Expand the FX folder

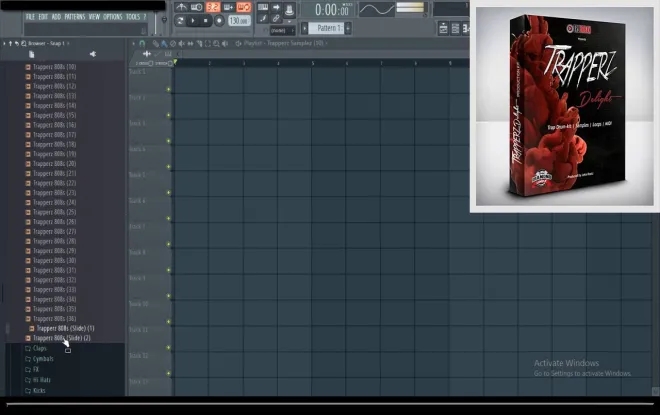(x=36, y=369)
